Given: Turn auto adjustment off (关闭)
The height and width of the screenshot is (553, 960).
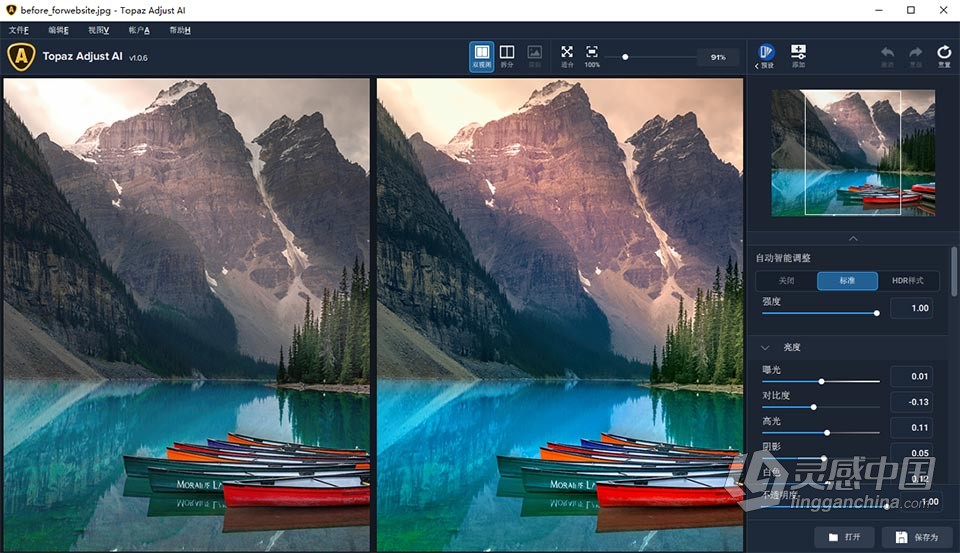Looking at the screenshot, I should coord(786,281).
